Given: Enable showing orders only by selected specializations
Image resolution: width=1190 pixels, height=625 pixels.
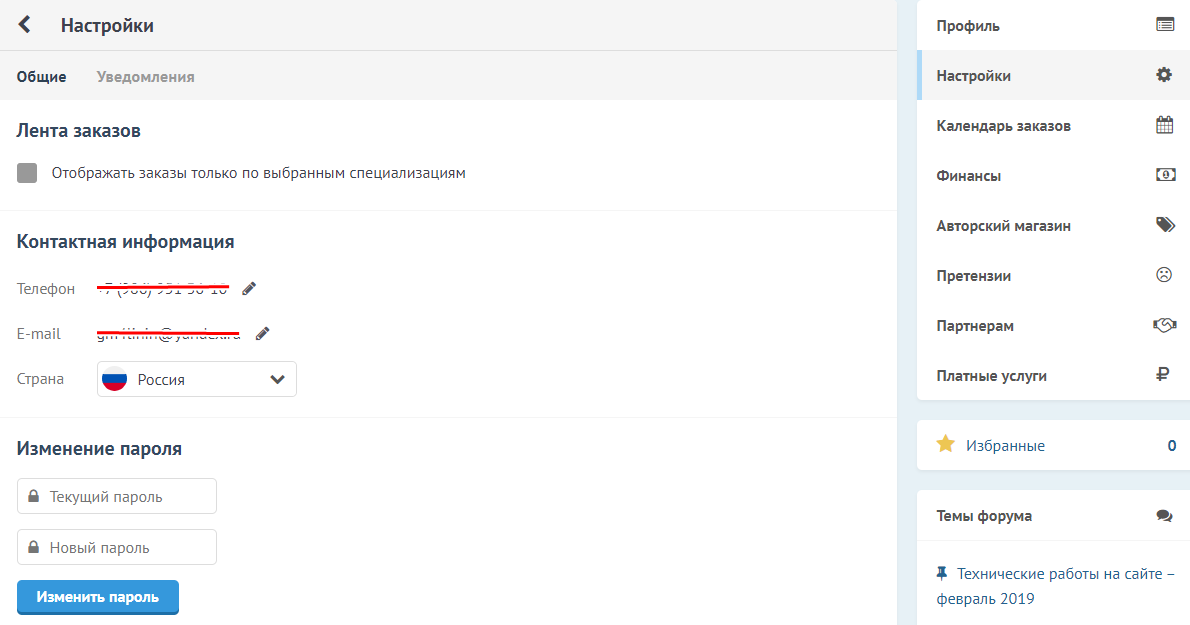Looking at the screenshot, I should coord(27,173).
